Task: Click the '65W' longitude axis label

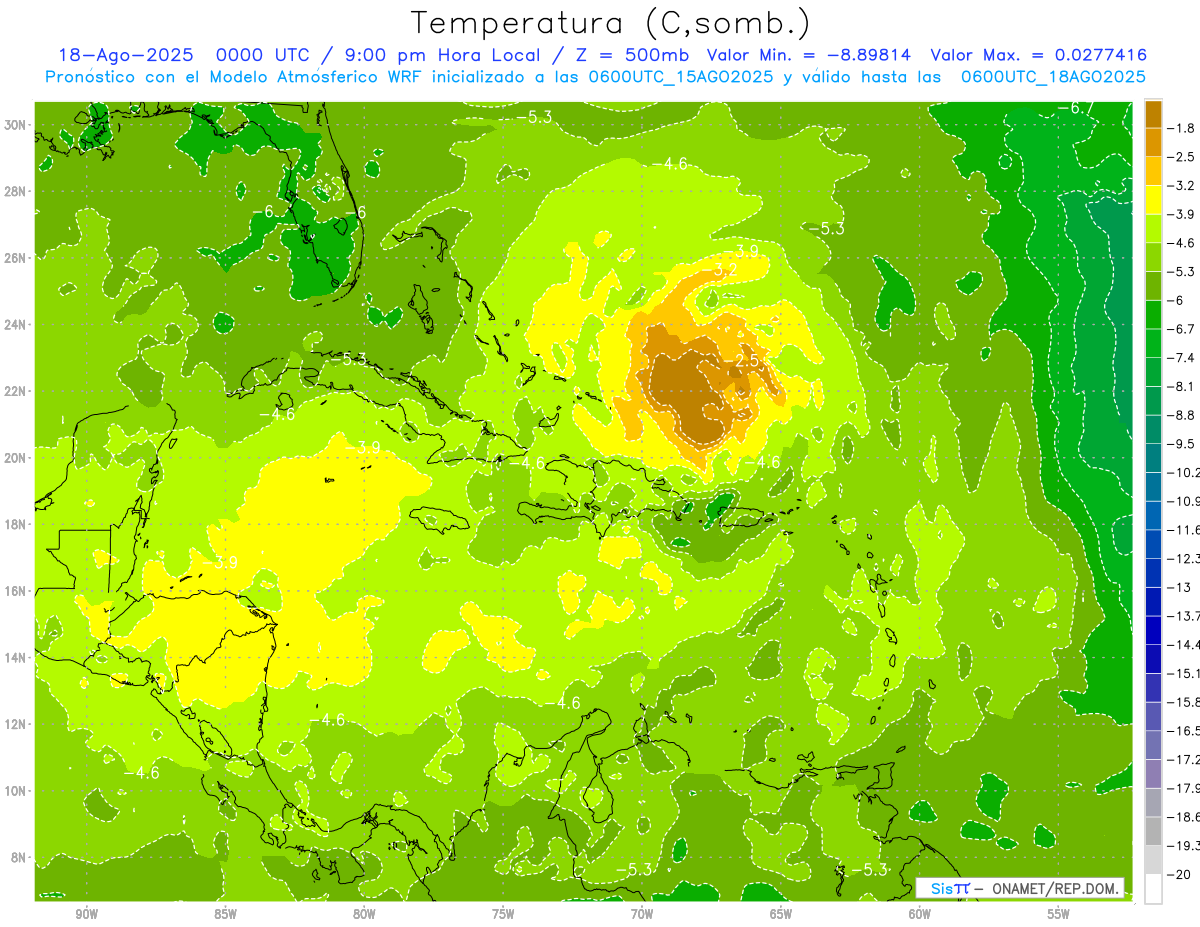Action: 781,914
